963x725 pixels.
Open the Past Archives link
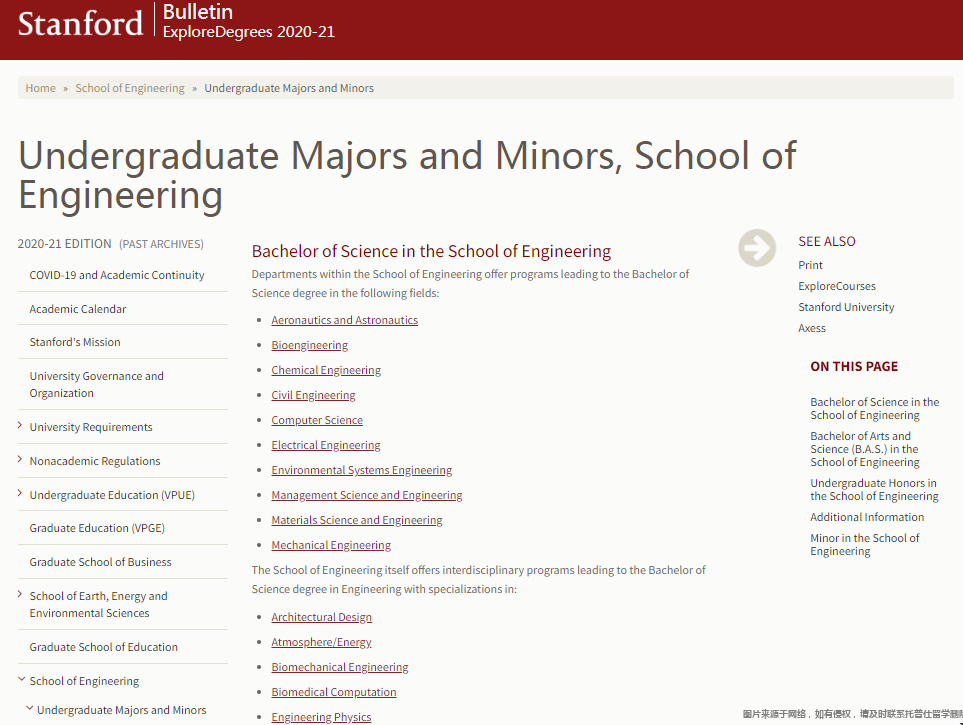tap(161, 244)
